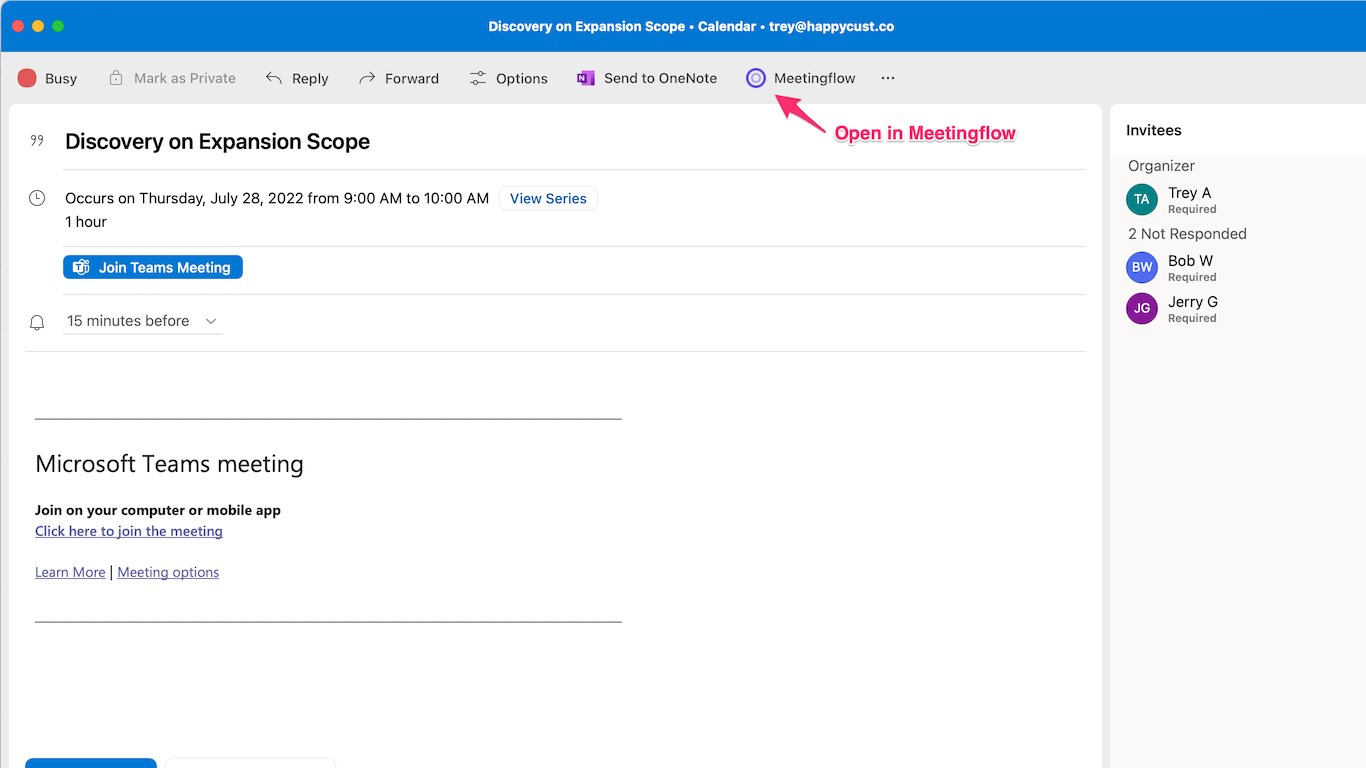Click the clock icon beside meeting time
The image size is (1366, 768).
click(x=37, y=198)
